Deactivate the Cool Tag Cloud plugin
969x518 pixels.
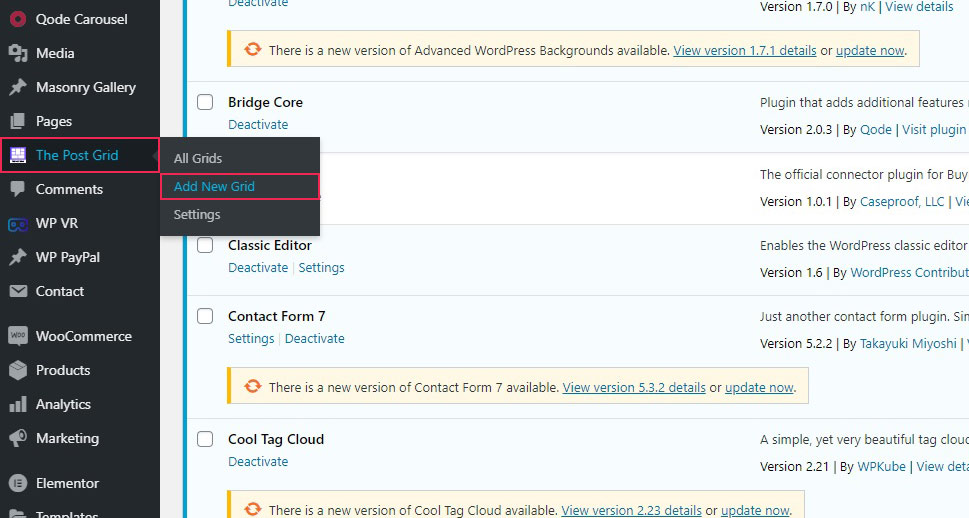[258, 462]
